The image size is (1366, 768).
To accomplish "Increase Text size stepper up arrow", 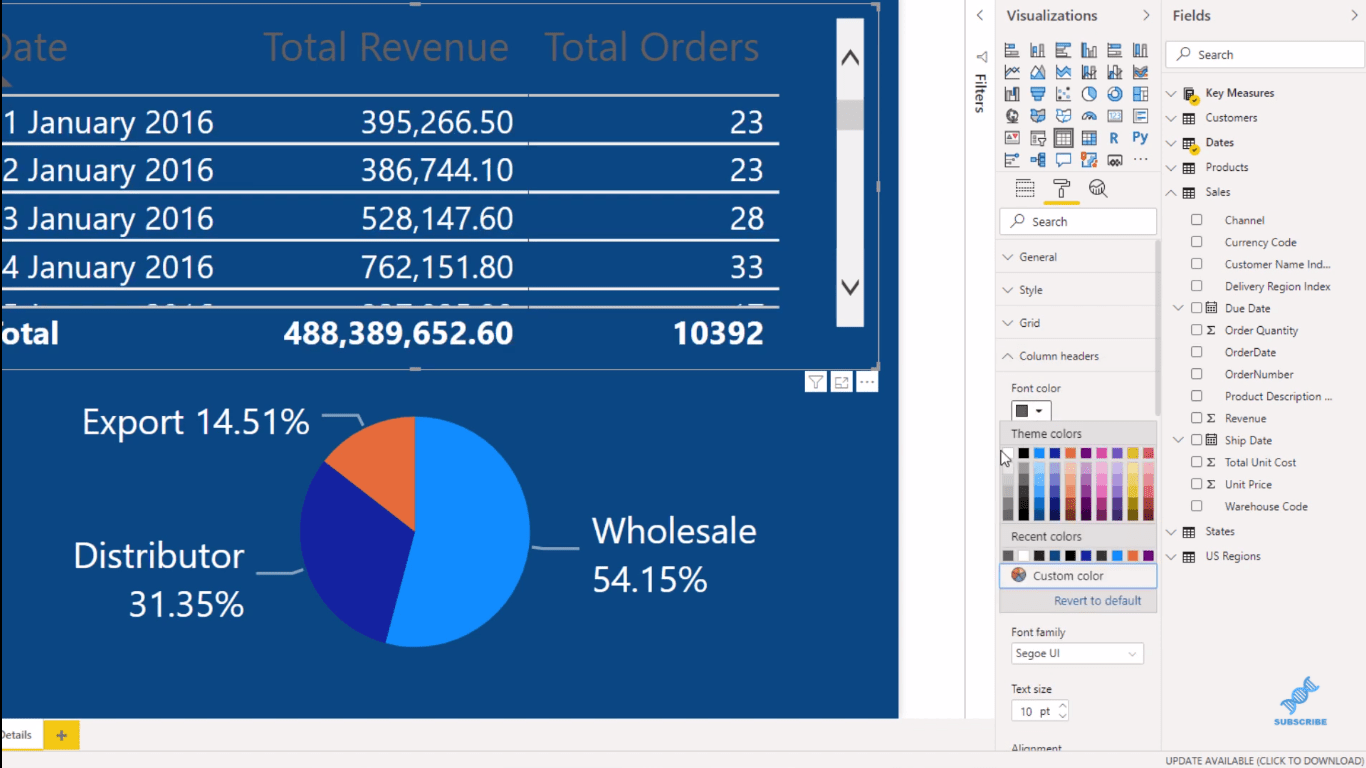I will click(1063, 706).
